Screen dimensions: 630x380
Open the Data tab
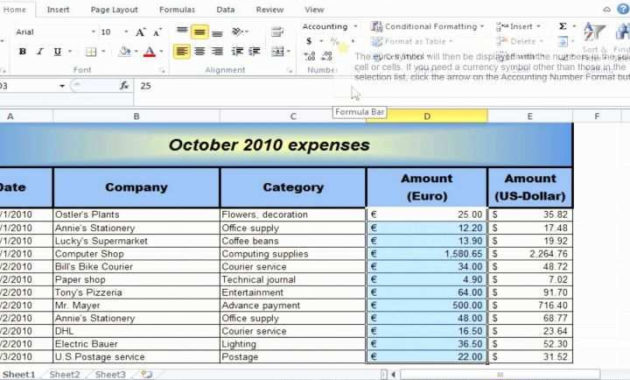[225, 10]
